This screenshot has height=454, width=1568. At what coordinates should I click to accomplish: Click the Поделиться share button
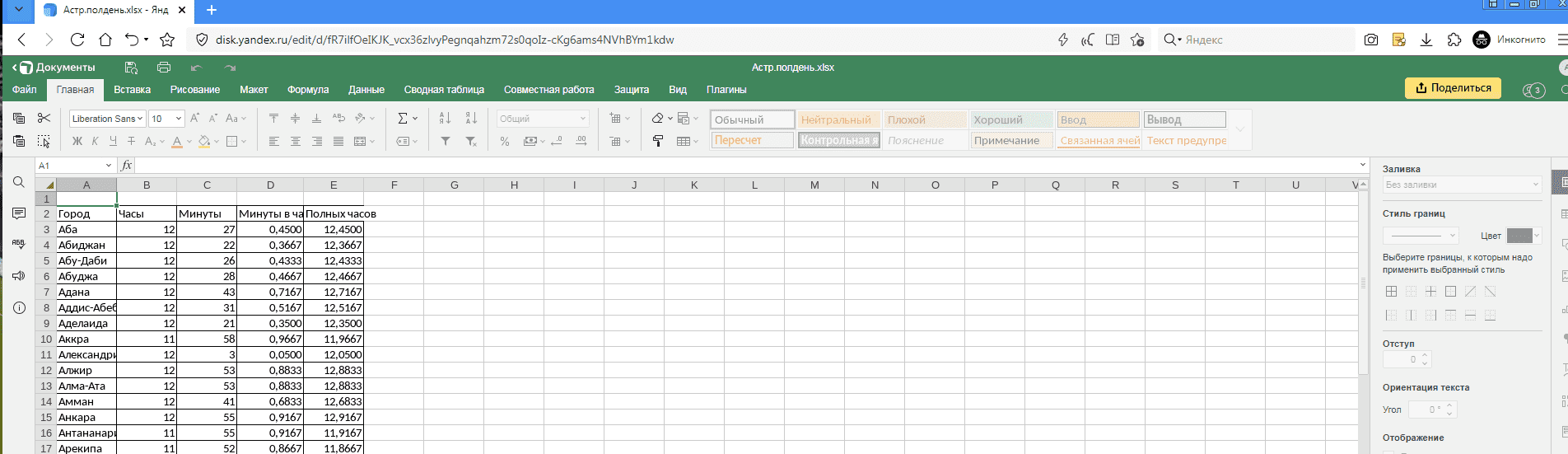(x=1453, y=88)
